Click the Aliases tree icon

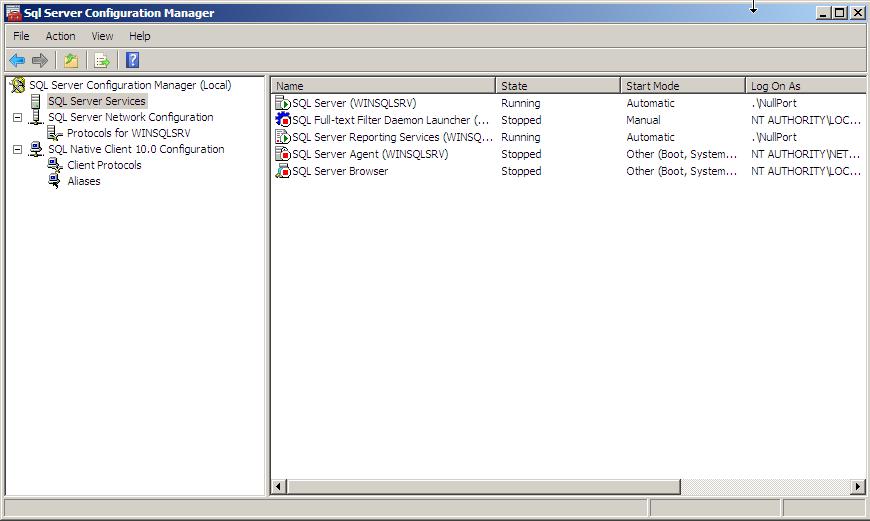54,181
